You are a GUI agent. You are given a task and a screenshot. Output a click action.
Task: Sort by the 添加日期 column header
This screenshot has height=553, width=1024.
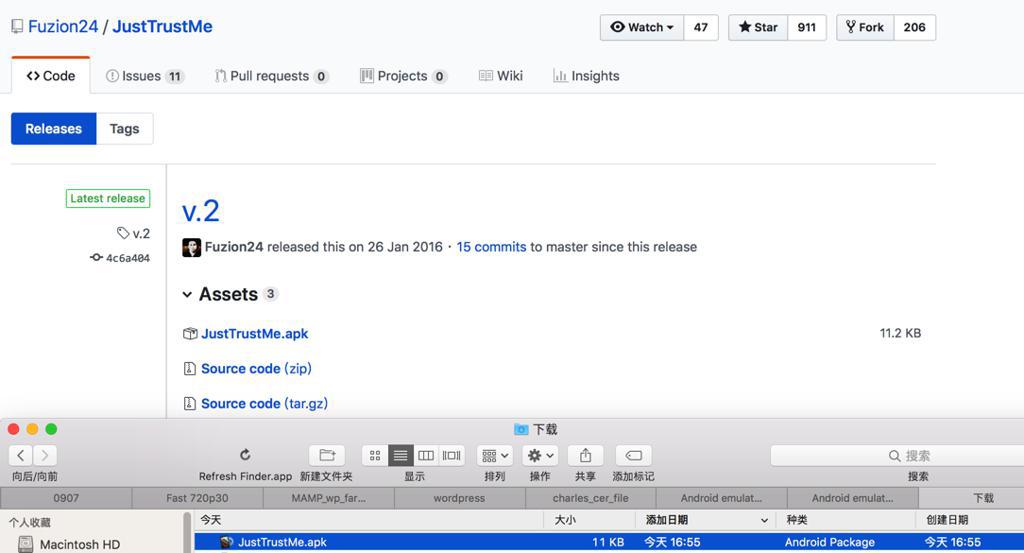[705, 520]
